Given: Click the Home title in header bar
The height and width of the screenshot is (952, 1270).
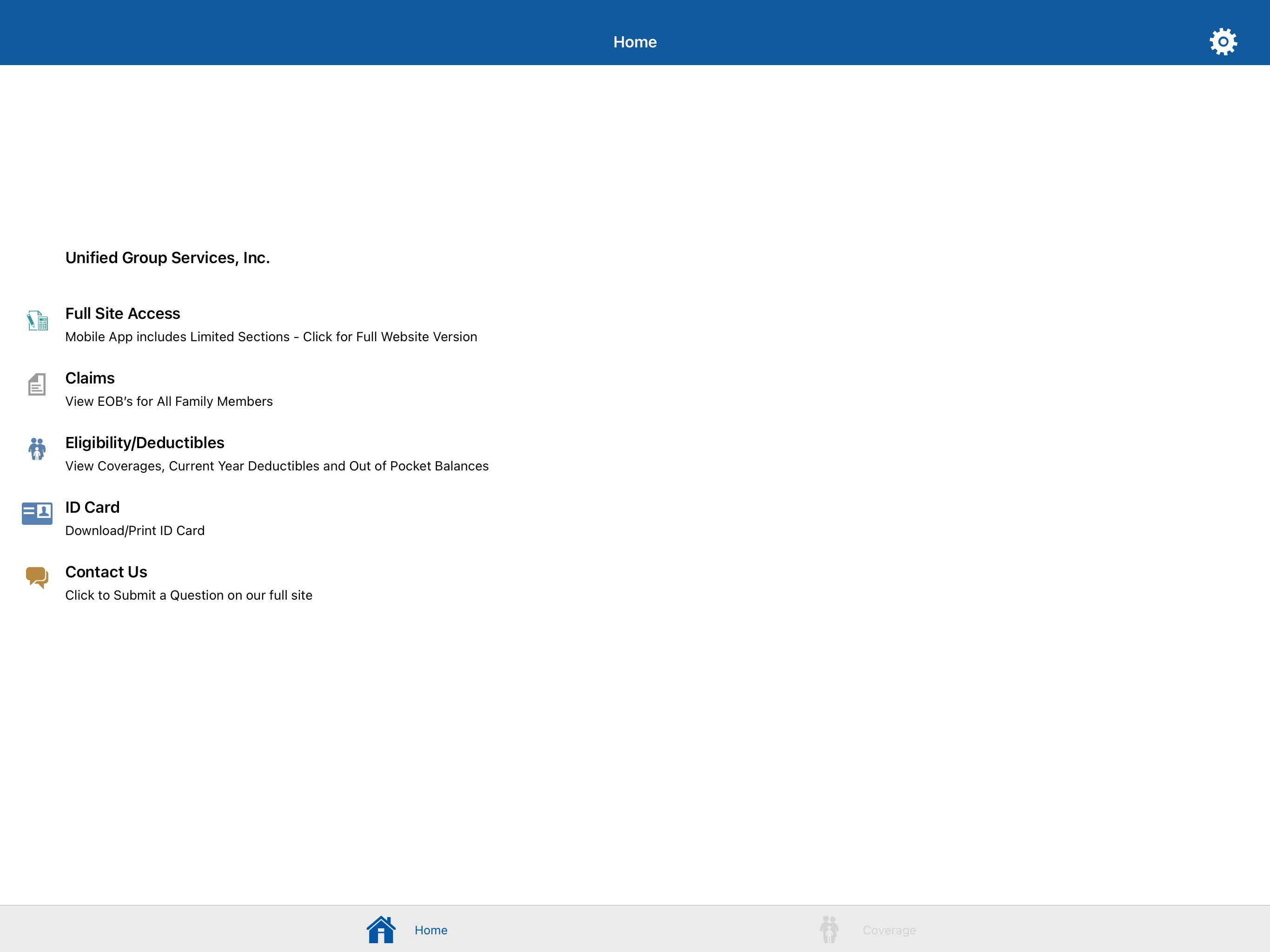Looking at the screenshot, I should tap(635, 42).
